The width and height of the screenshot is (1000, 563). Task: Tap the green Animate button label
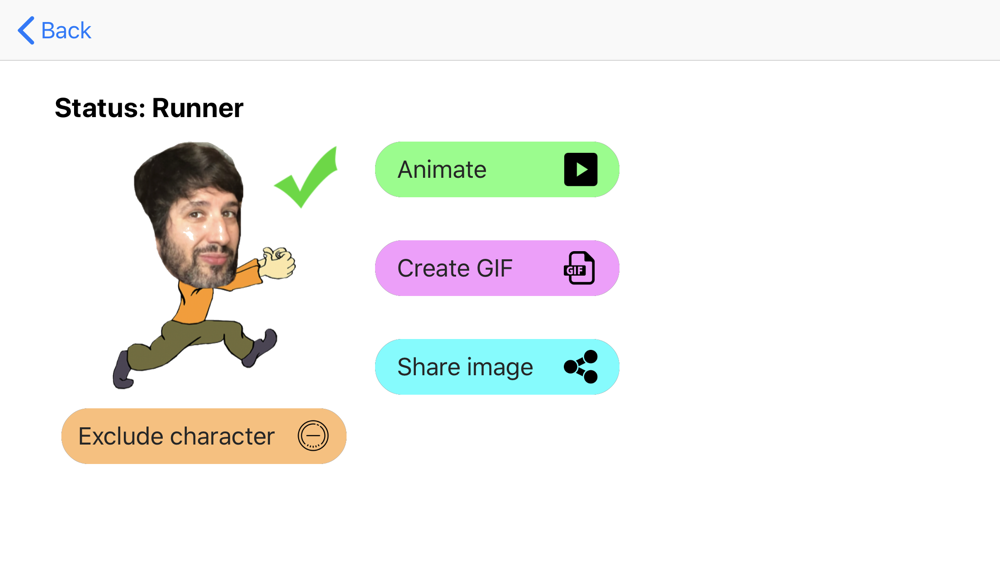442,170
